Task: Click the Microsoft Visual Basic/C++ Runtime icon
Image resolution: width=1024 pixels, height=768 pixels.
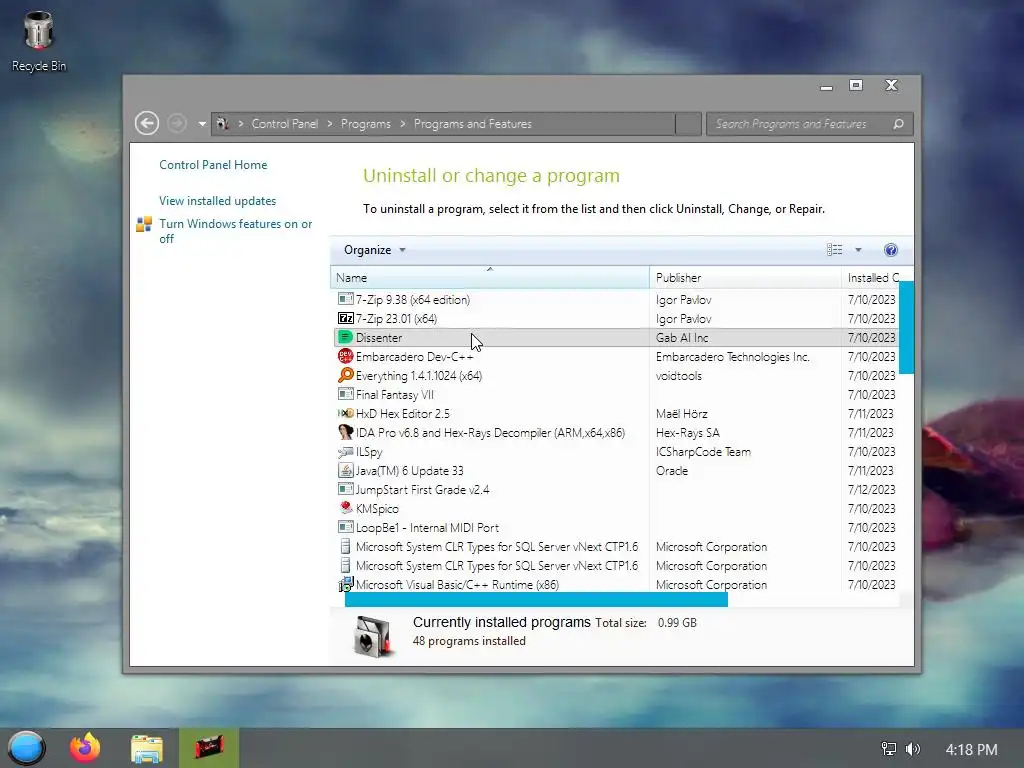Action: pyautogui.click(x=345, y=584)
